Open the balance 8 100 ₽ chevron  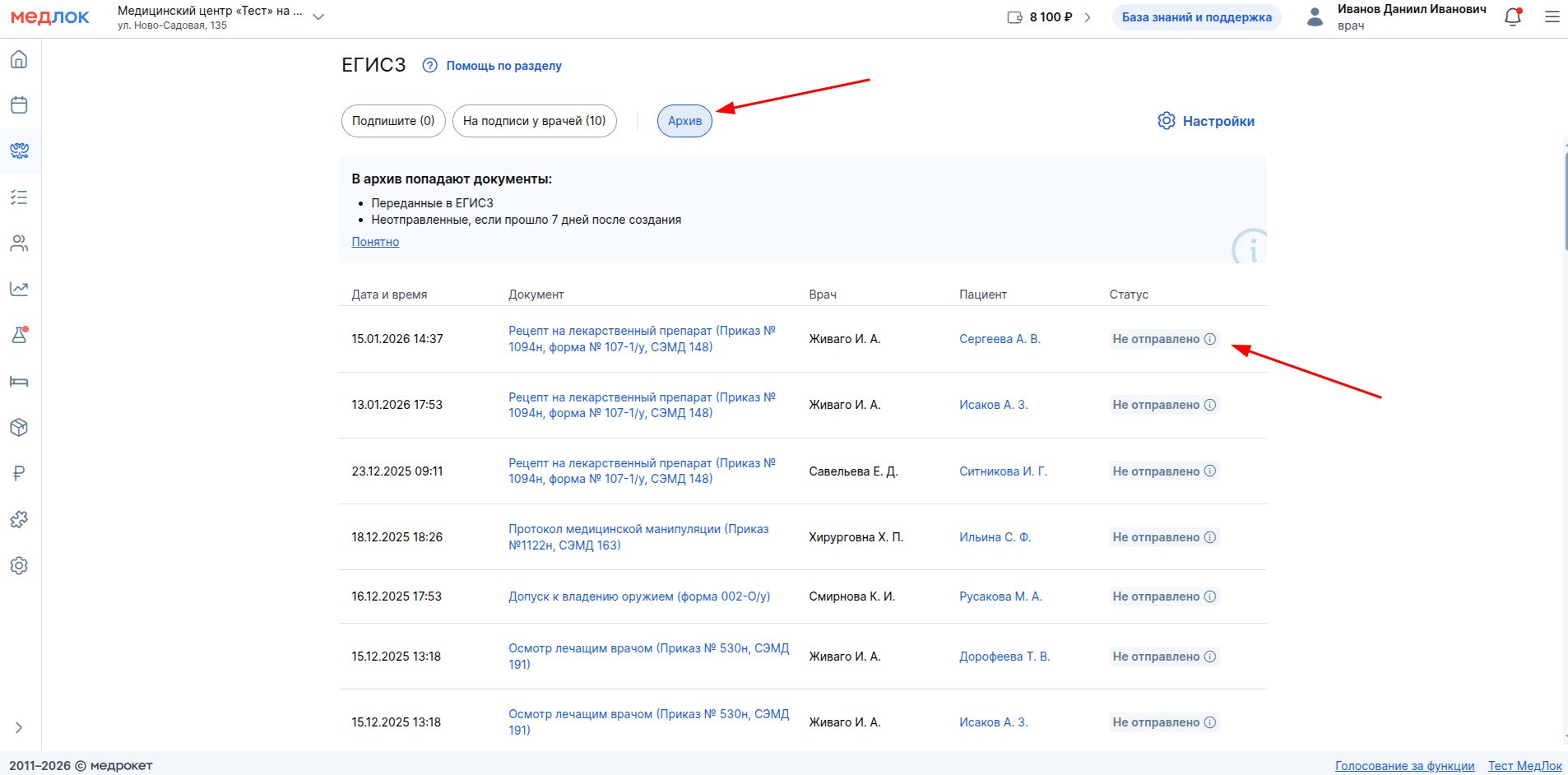1088,17
